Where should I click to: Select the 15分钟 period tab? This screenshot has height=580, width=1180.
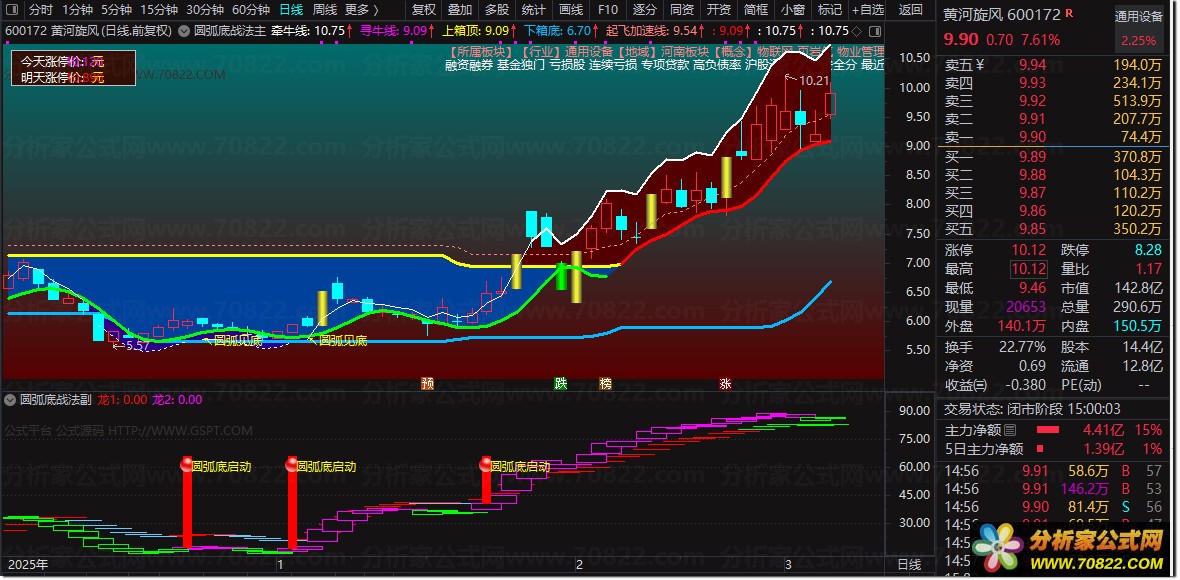click(159, 10)
